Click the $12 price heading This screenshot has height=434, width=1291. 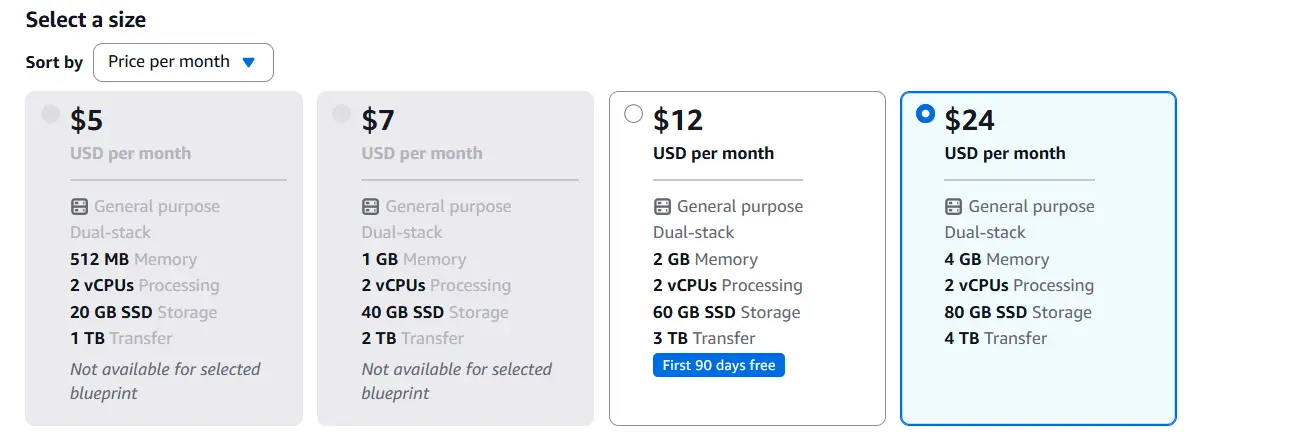coord(678,120)
